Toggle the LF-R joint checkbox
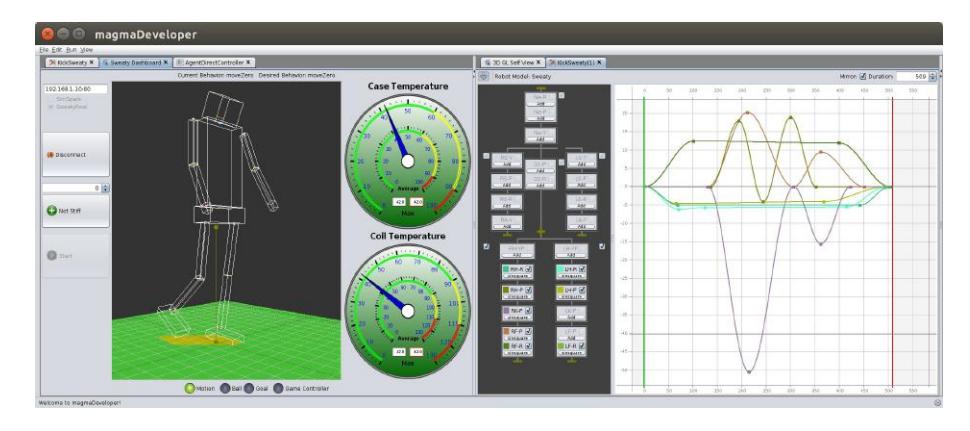970x431 pixels. [582, 346]
